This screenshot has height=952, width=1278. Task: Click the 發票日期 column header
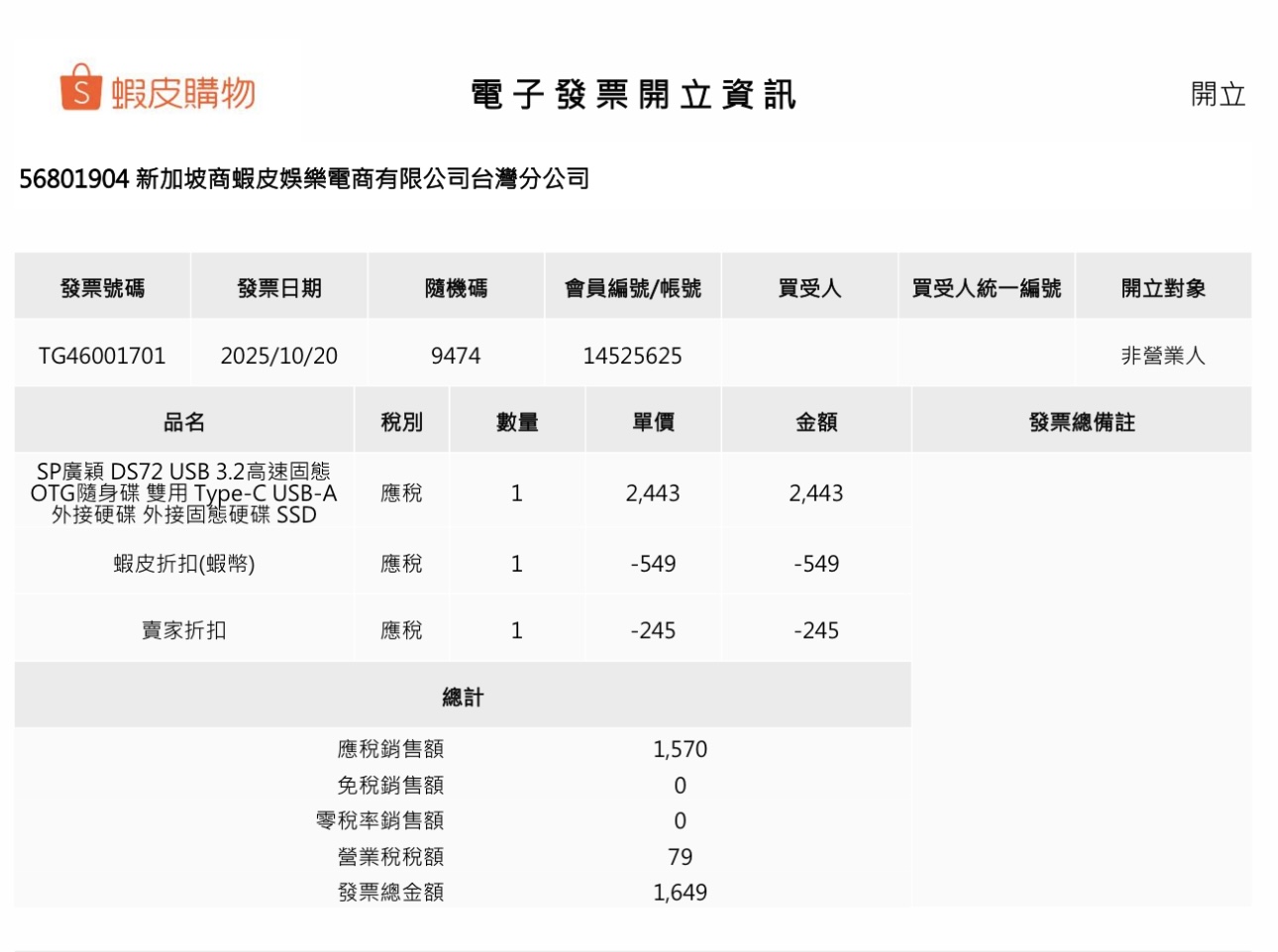[279, 288]
